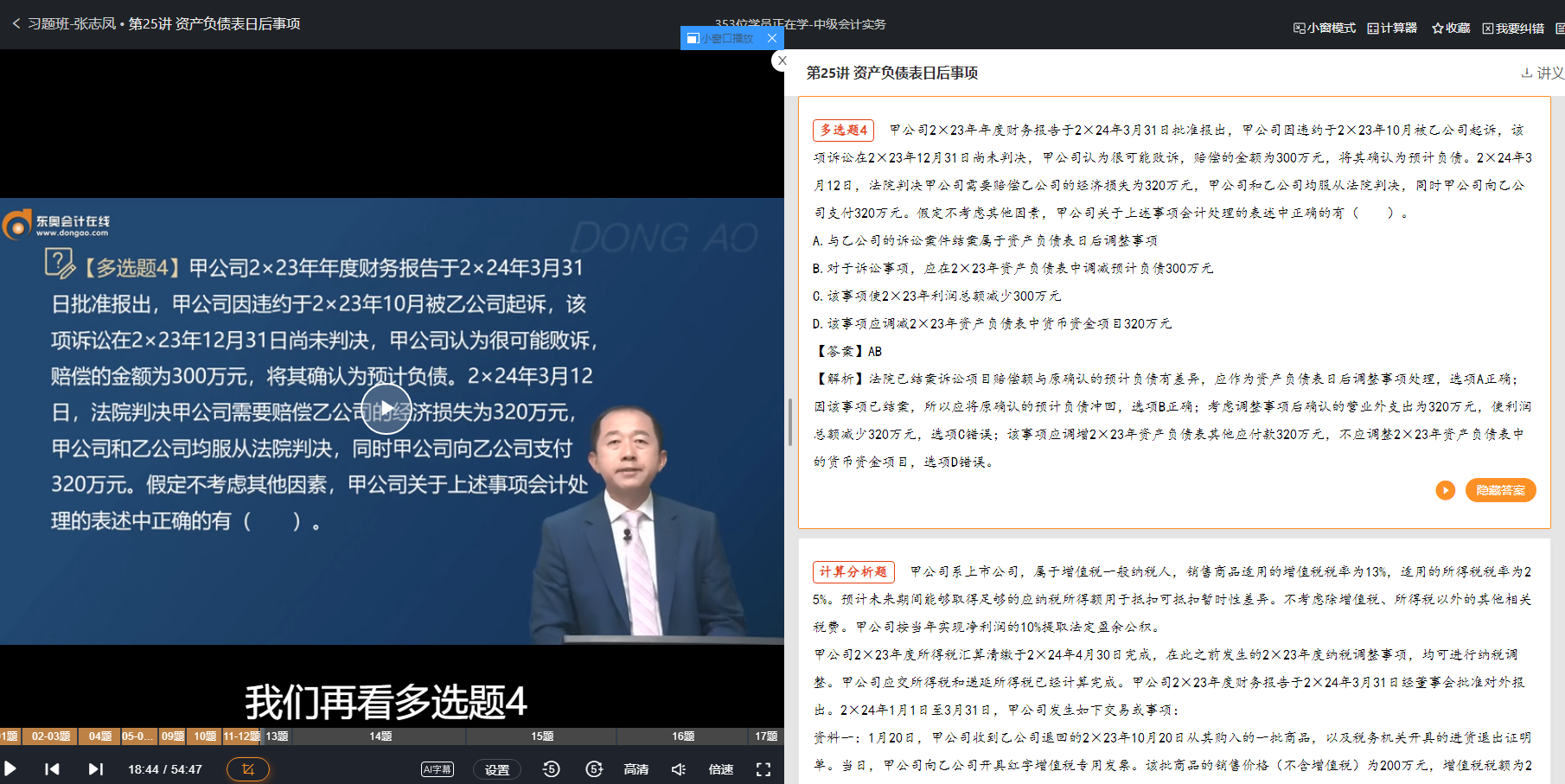1565x784 pixels.
Task: Click 我要纠错 to report an error
Action: (x=1513, y=29)
